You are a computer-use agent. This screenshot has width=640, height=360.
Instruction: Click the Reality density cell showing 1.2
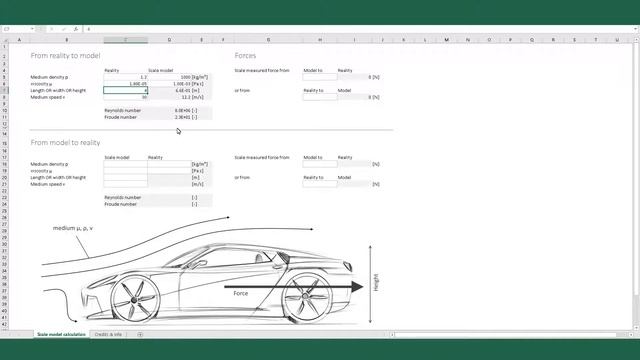point(125,77)
